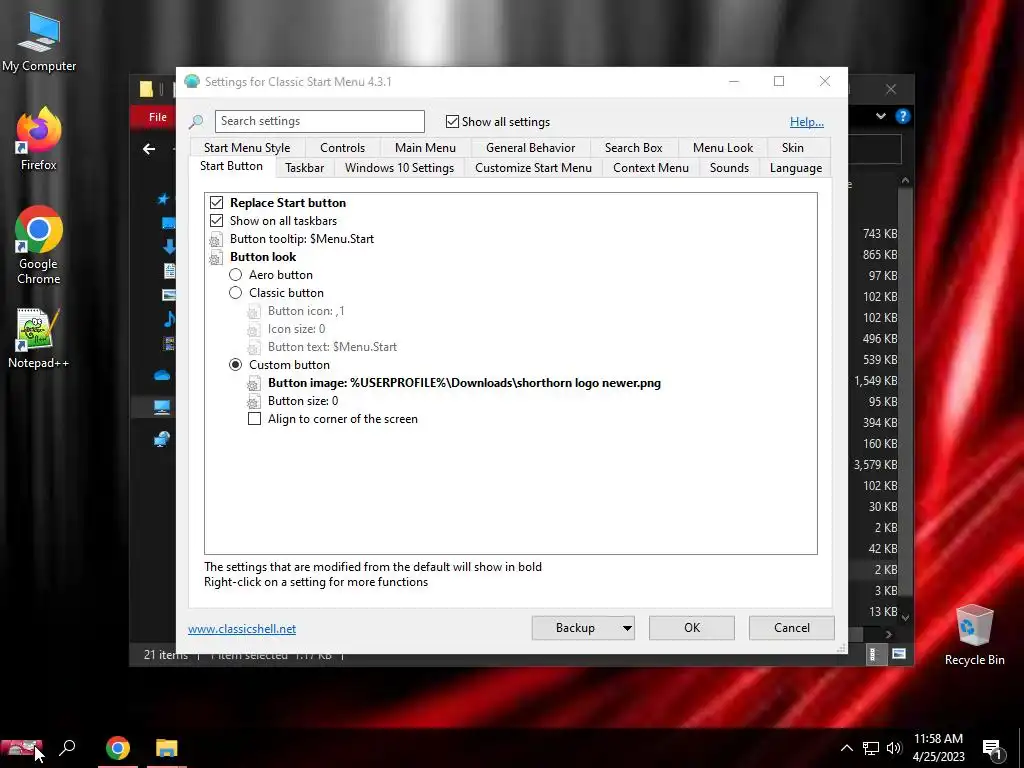Open the Help... link
This screenshot has height=768, width=1024.
point(807,122)
